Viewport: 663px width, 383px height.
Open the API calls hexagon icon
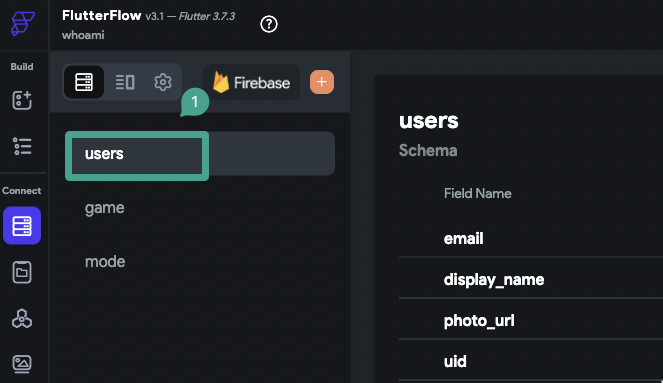pos(22,319)
